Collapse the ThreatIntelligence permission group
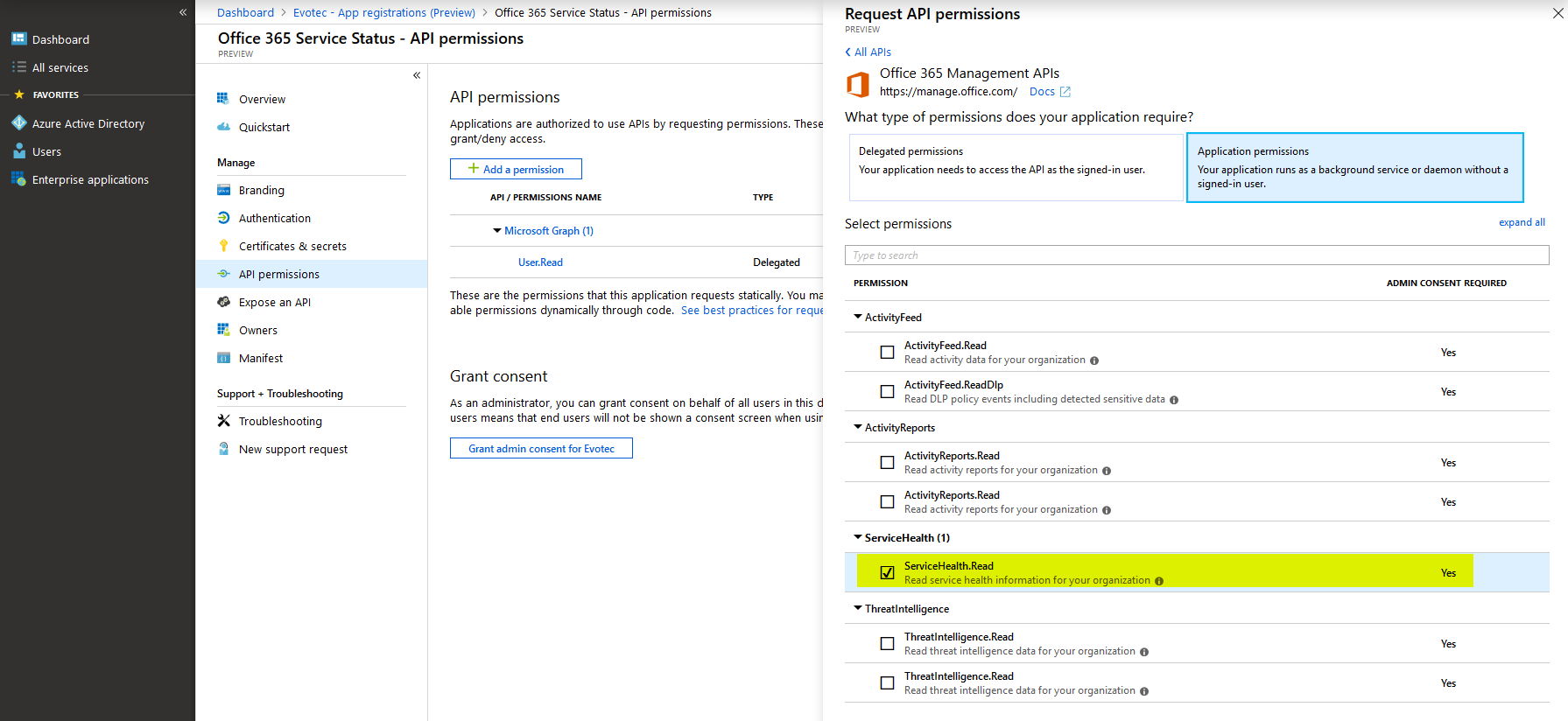This screenshot has width=1568, height=721. (x=858, y=608)
